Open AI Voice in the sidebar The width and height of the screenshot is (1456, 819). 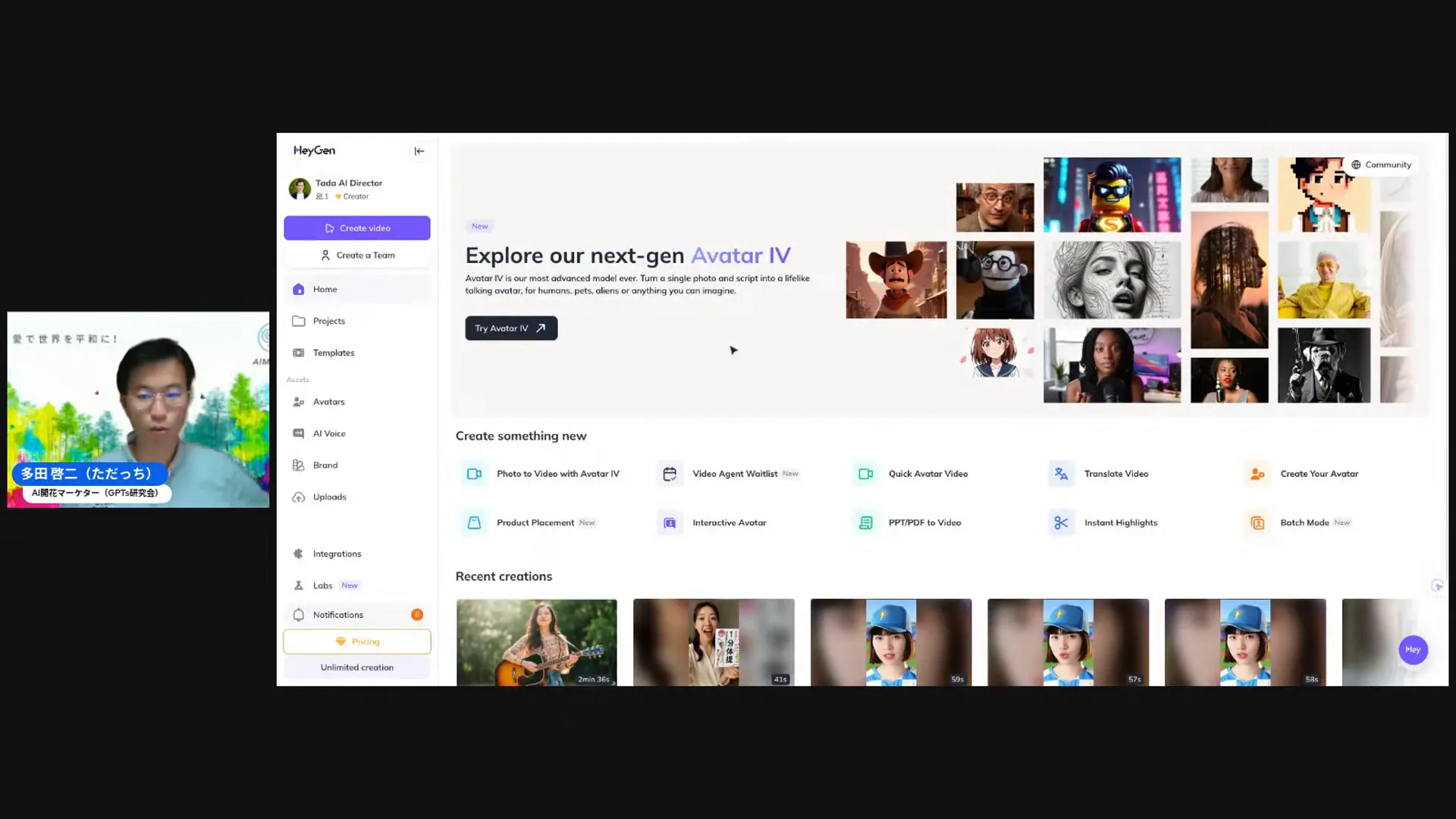pyautogui.click(x=357, y=434)
